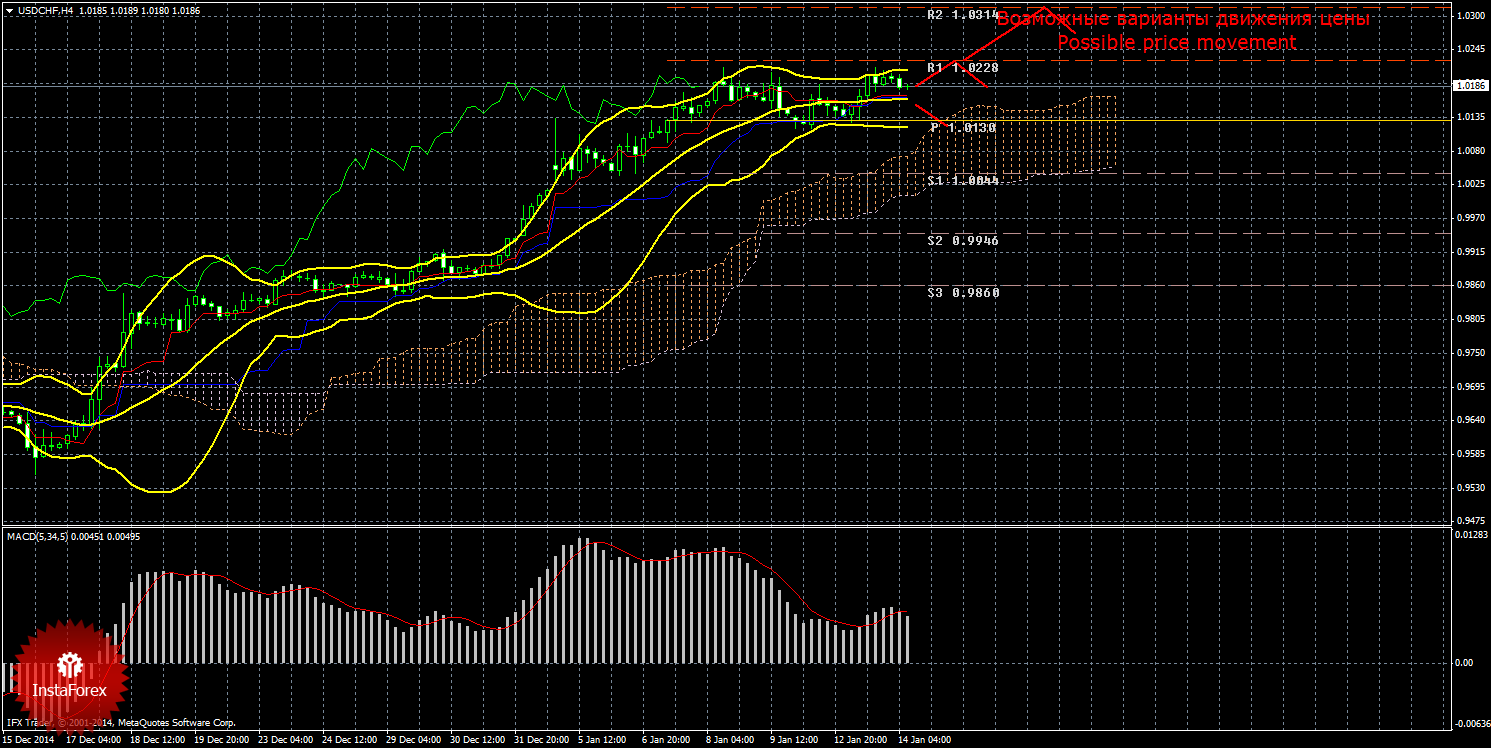
Task: Click the 0.9530 price axis label
Action: click(x=1469, y=488)
